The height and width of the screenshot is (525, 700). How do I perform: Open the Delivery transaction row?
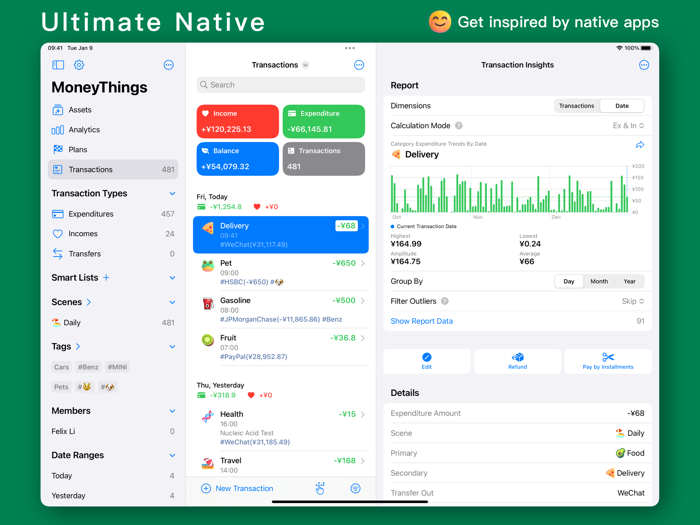(281, 235)
